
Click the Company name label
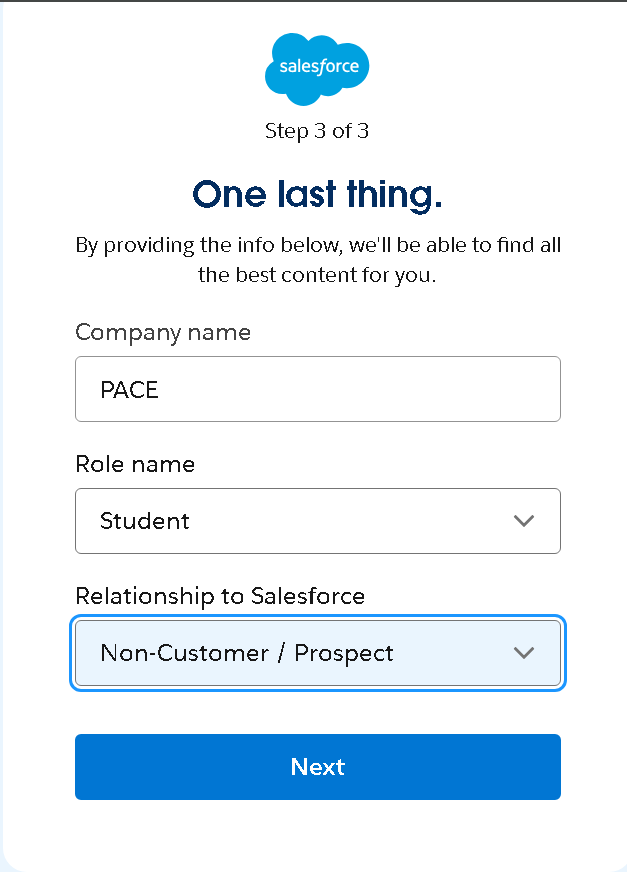[x=163, y=332]
